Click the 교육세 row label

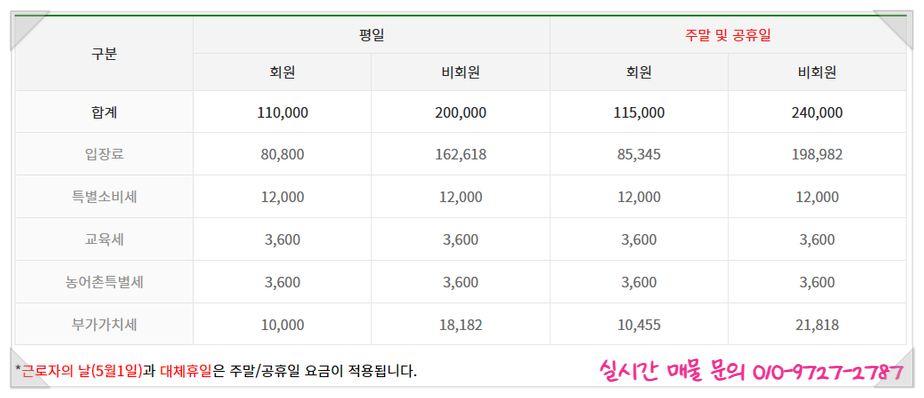(104, 239)
